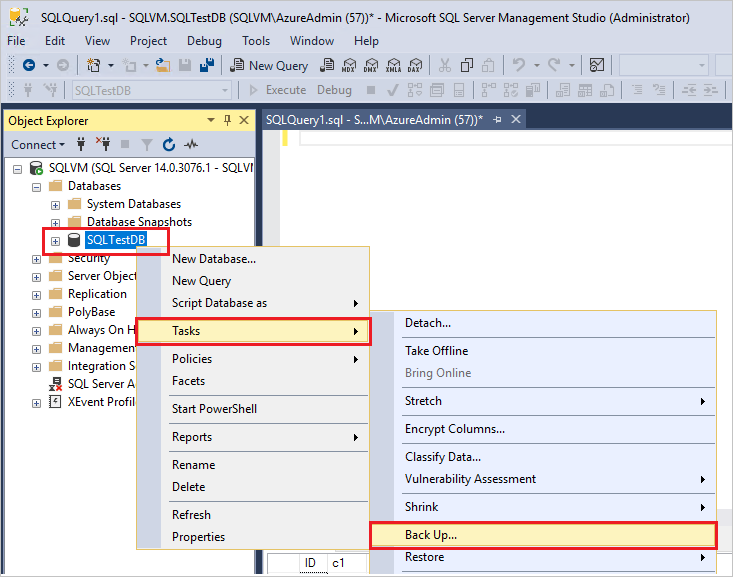Click the Connect dropdown in Object Explorer
This screenshot has height=577, width=733.
[x=38, y=145]
